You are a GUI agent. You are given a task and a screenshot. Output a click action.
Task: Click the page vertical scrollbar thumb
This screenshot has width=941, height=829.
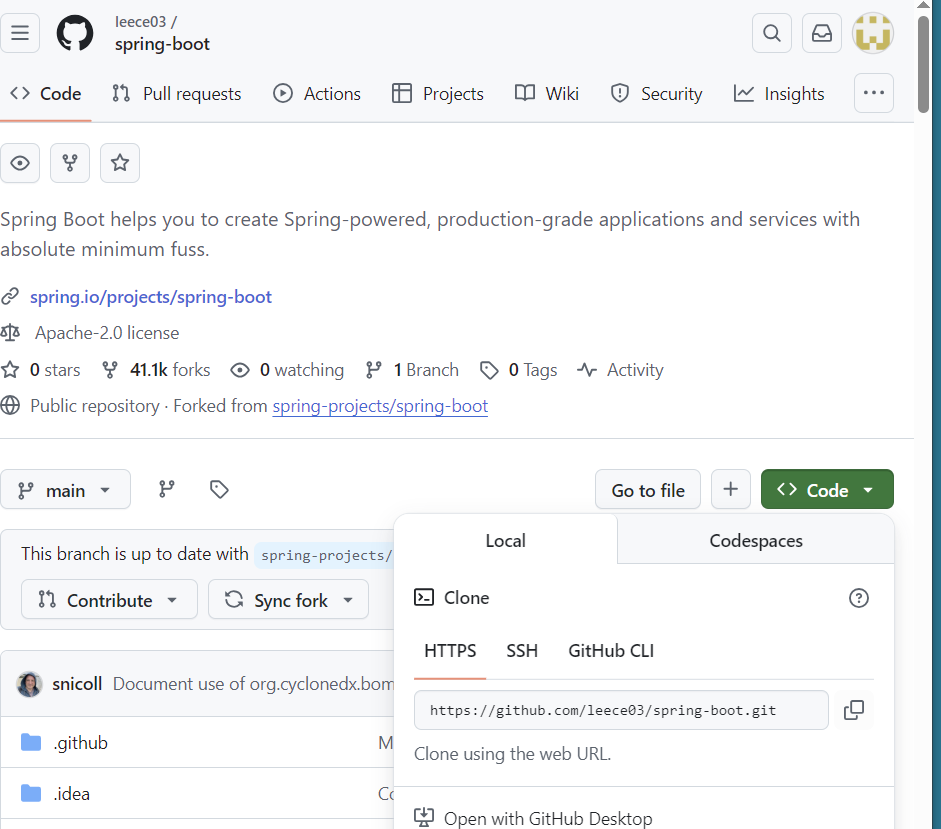coord(923,63)
